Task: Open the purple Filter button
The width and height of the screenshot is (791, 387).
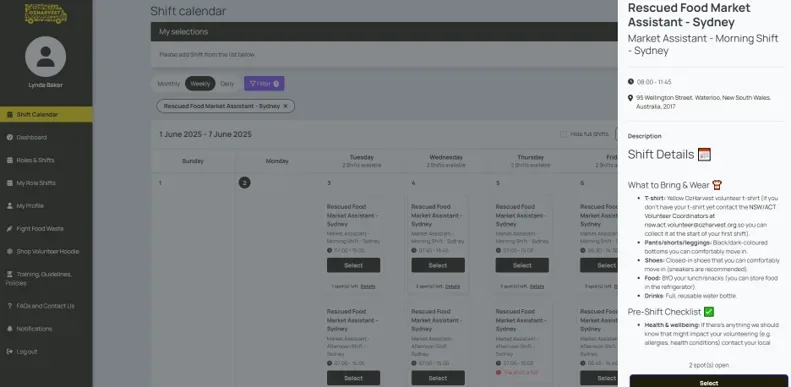Action: pos(264,84)
